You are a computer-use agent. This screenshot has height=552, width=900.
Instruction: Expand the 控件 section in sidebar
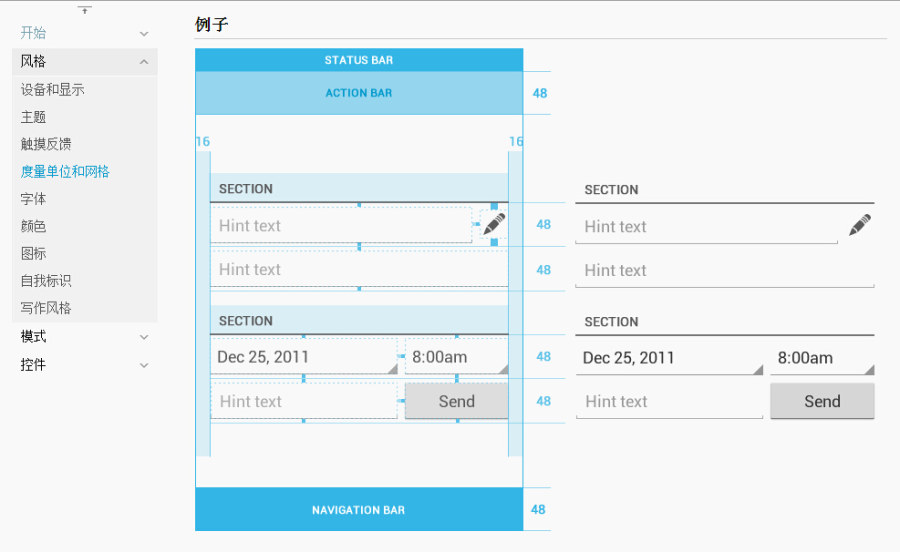point(144,365)
